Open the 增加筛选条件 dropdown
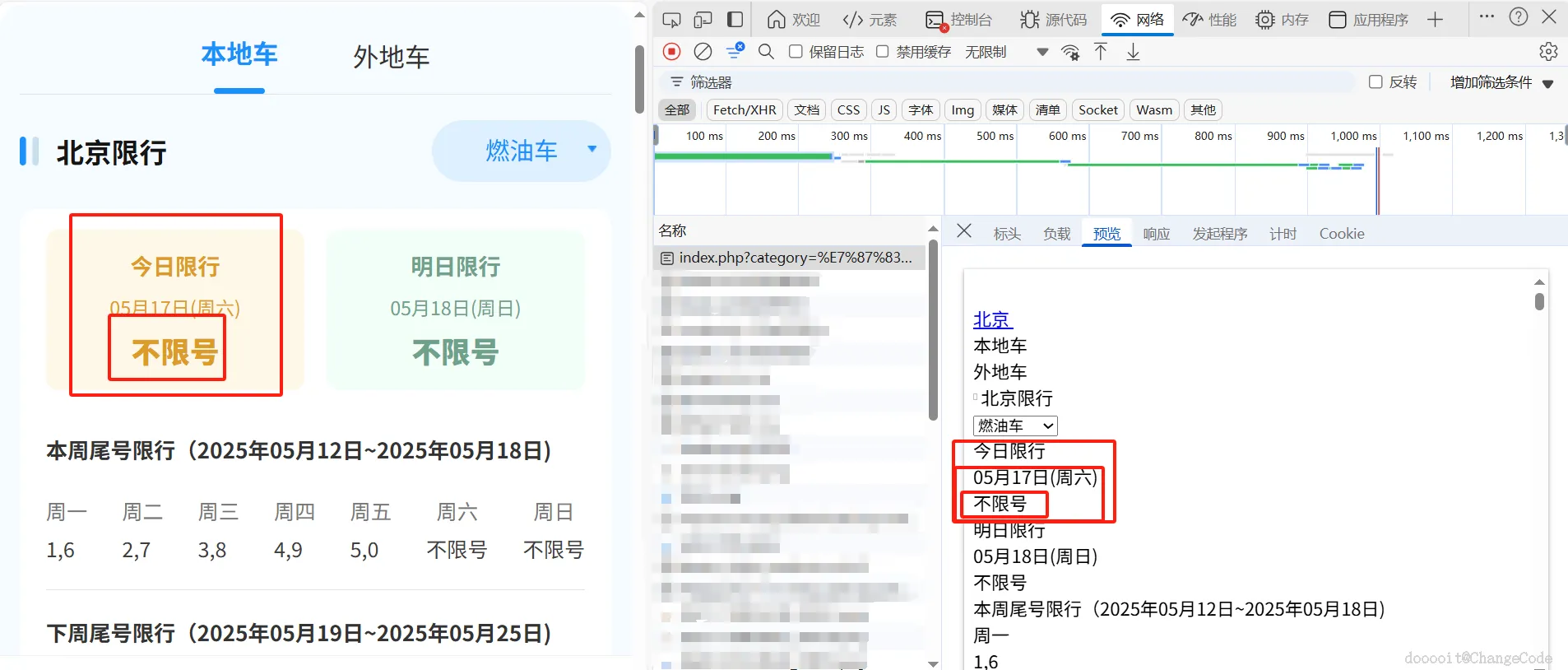This screenshot has width=1568, height=670. pyautogui.click(x=1501, y=82)
